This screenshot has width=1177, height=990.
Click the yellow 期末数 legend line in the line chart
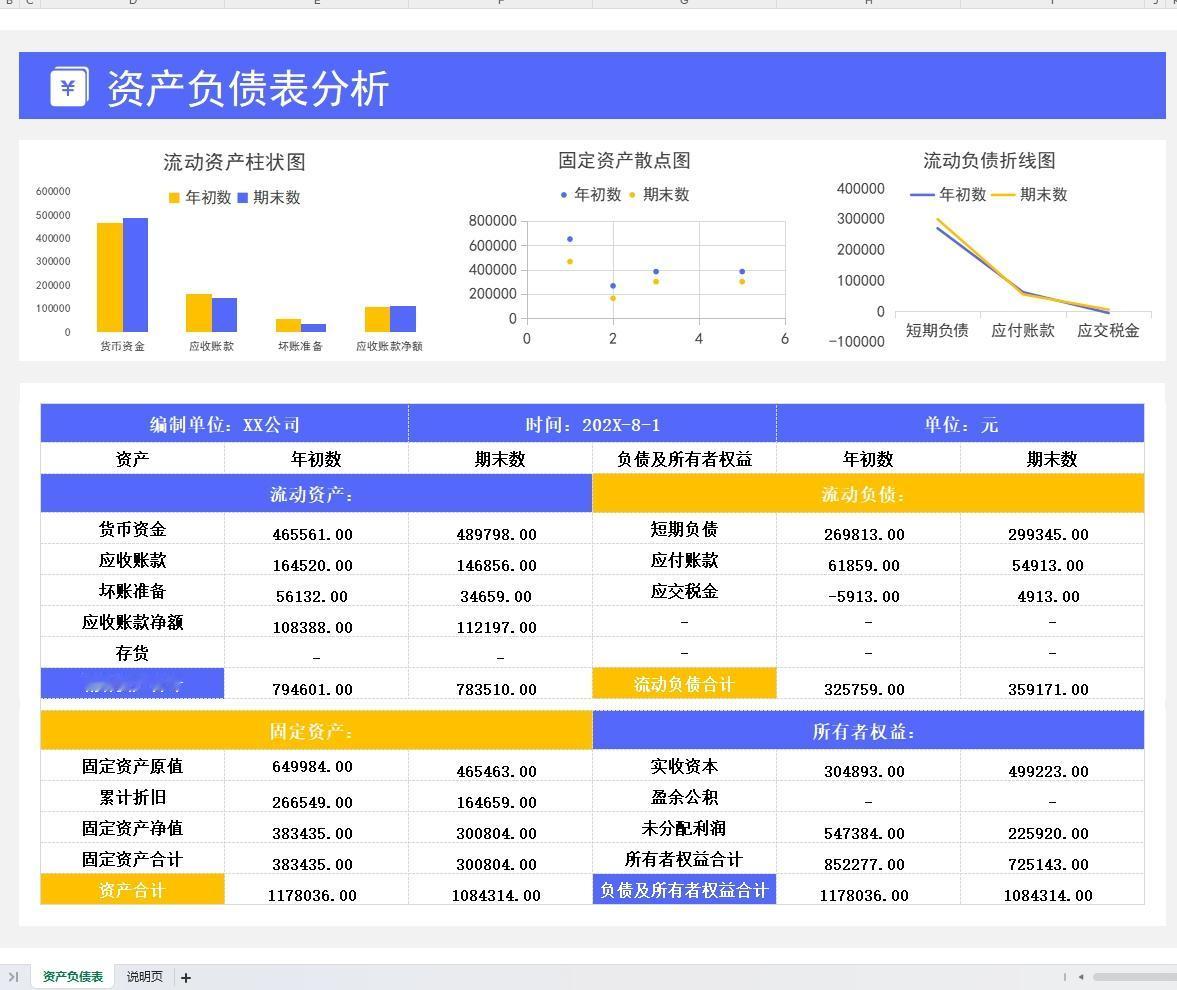1003,195
